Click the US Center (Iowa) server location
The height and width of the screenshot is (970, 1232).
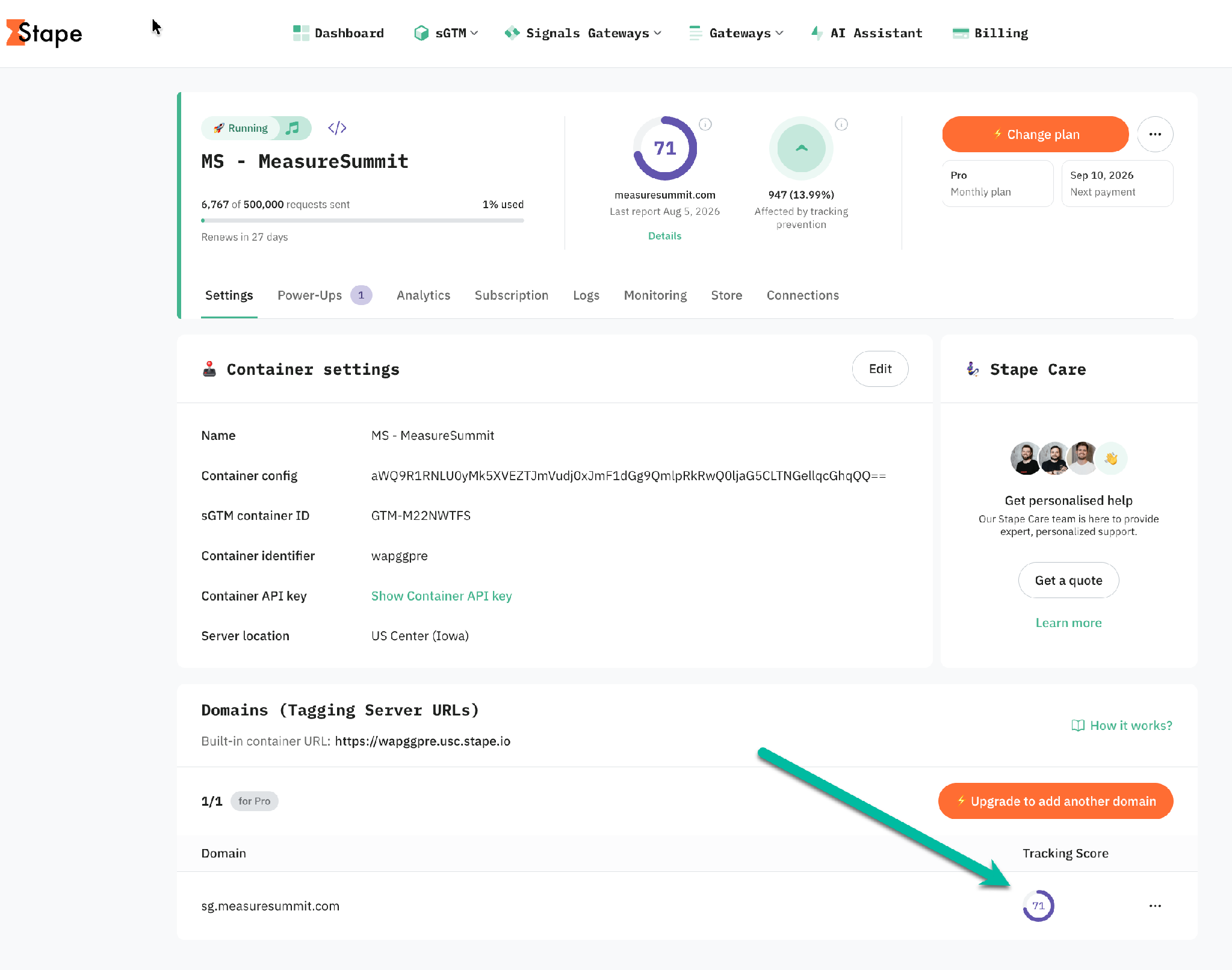click(x=419, y=636)
